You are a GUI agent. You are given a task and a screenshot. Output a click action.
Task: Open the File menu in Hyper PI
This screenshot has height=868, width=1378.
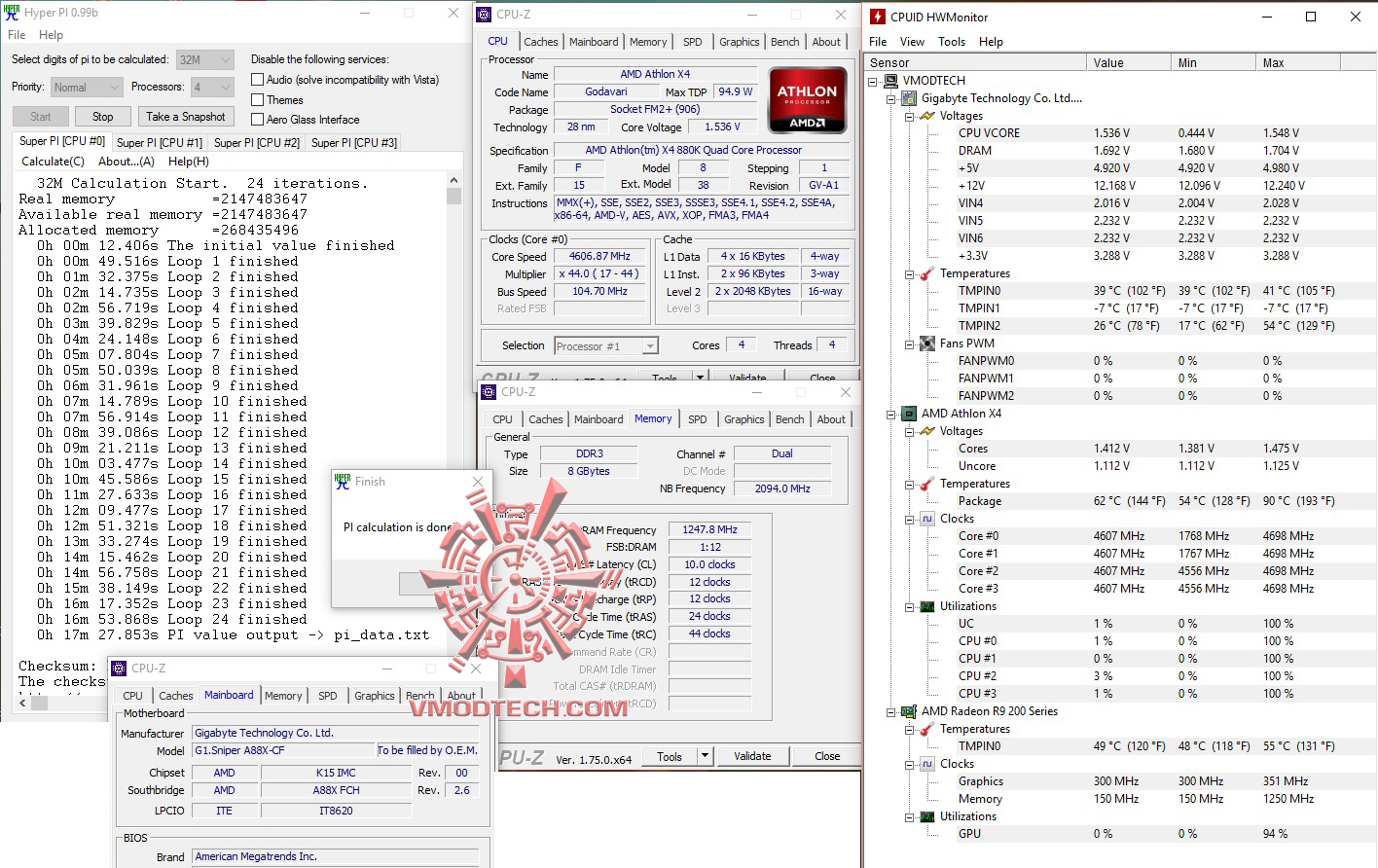[x=17, y=35]
